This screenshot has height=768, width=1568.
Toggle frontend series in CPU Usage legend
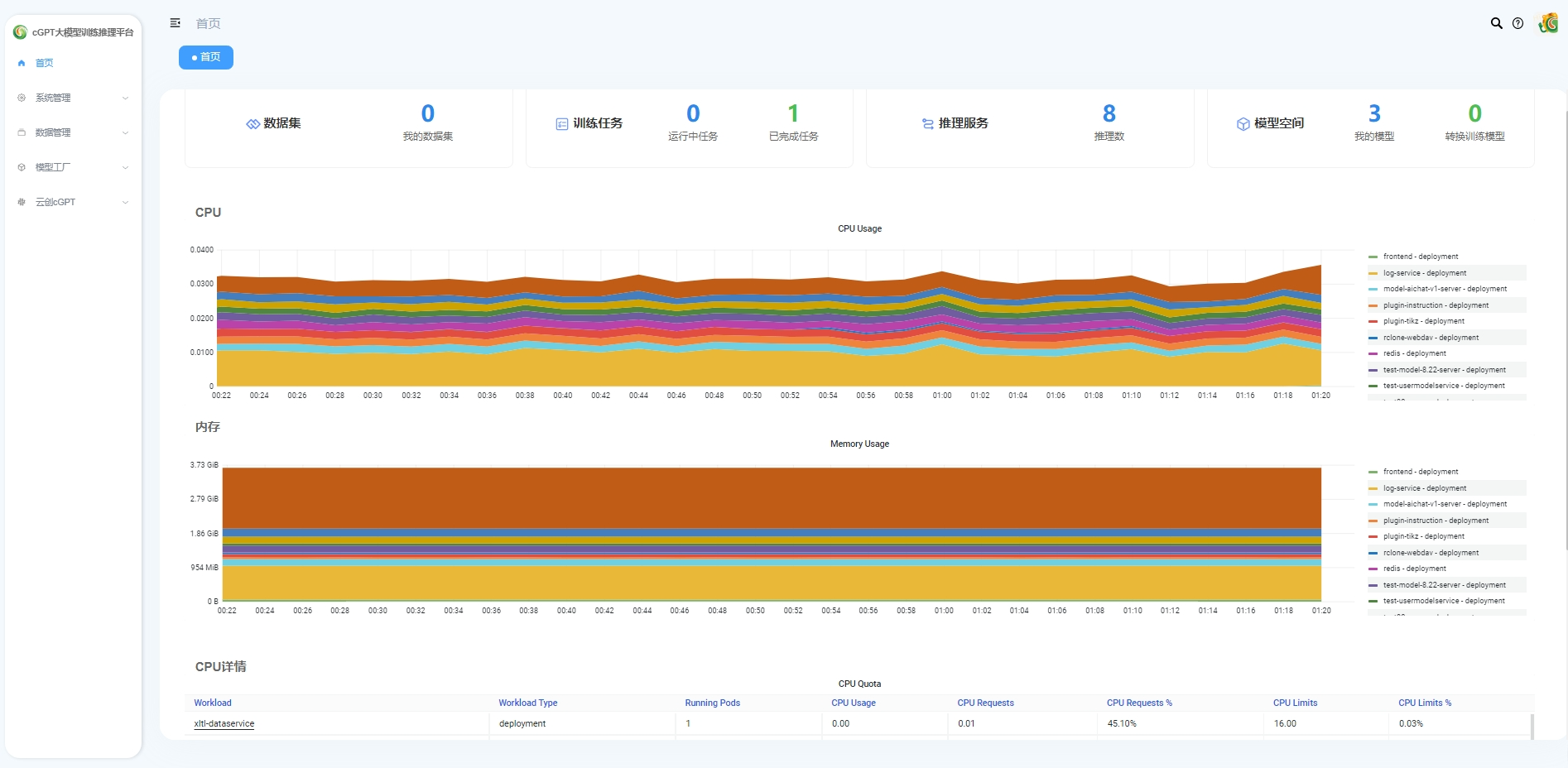coord(1420,257)
